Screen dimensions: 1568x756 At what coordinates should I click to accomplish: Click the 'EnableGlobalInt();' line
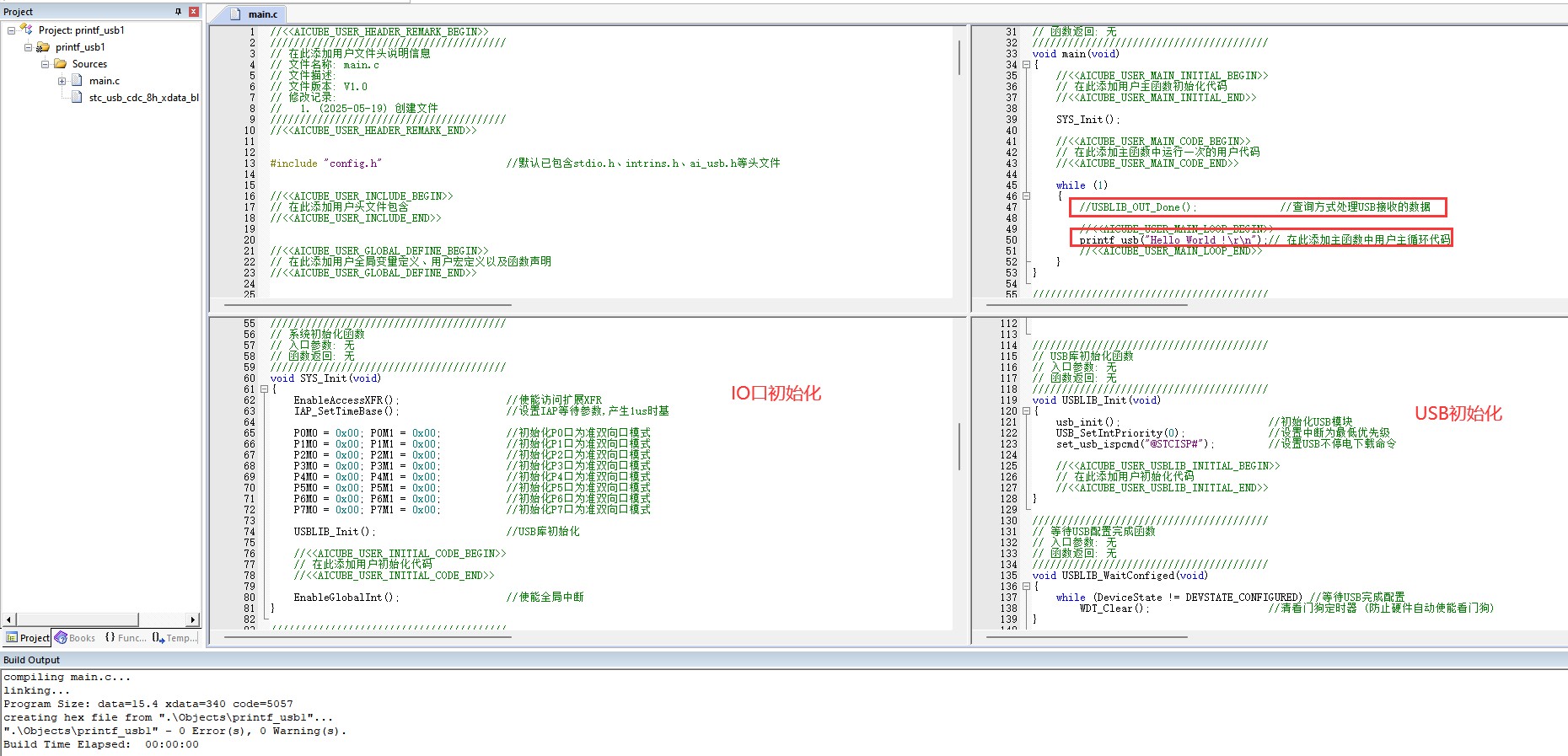pos(346,598)
